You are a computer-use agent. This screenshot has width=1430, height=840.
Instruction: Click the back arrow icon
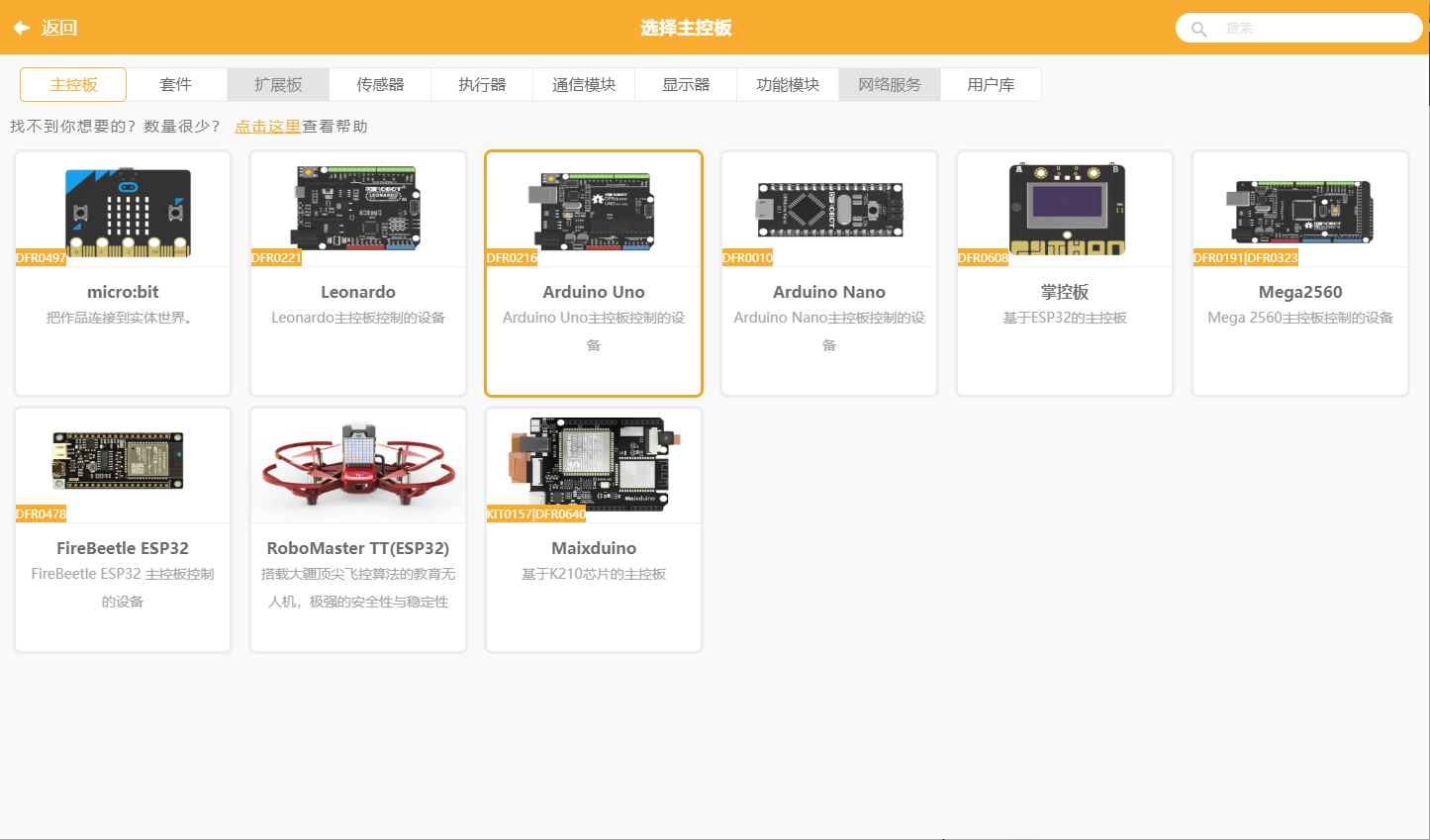[x=21, y=28]
